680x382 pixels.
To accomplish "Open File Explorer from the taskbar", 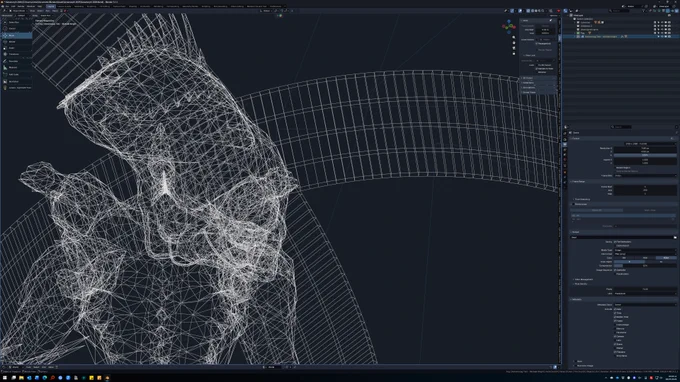I will (21, 378).
